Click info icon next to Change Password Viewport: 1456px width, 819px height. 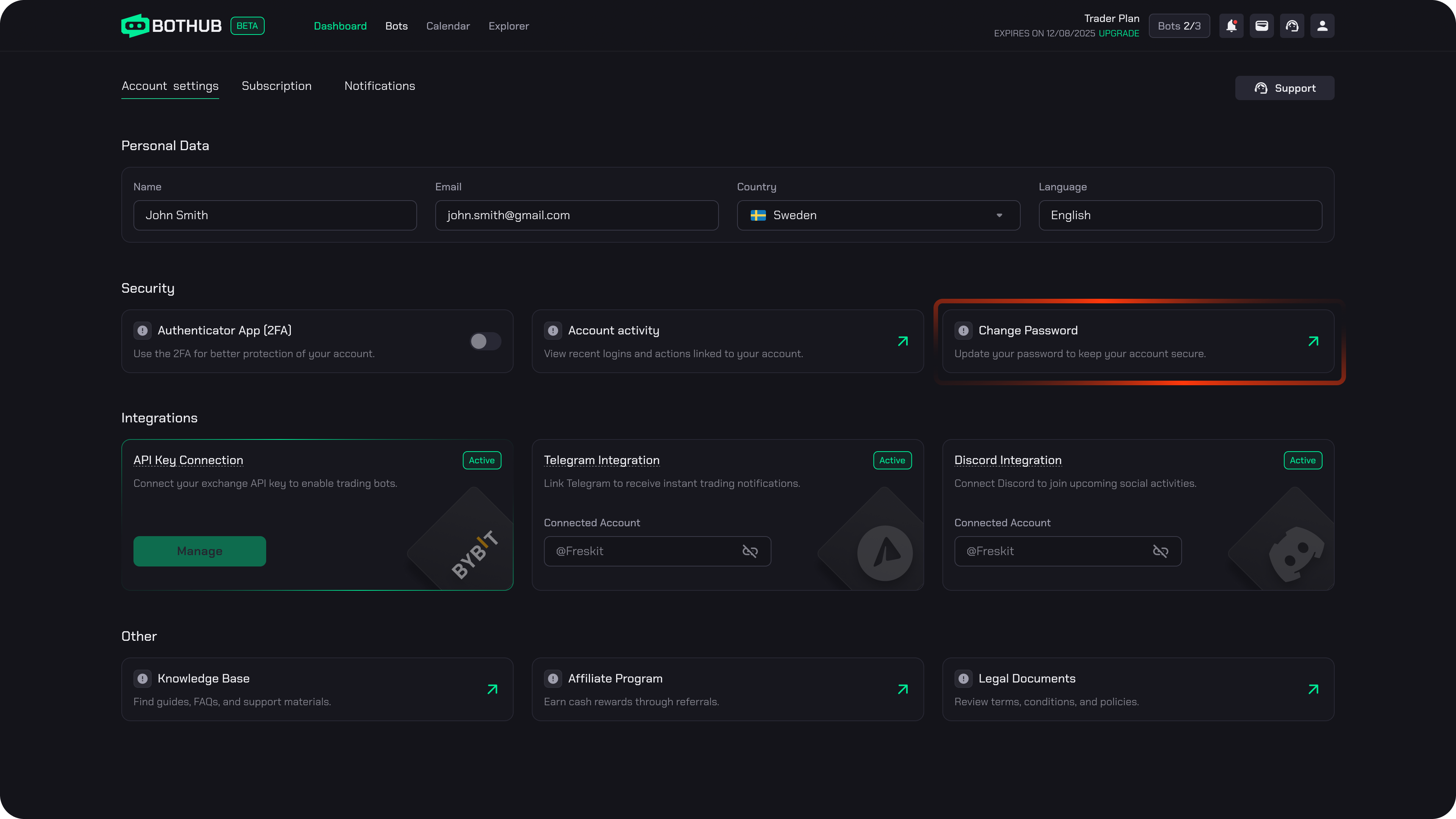(964, 331)
